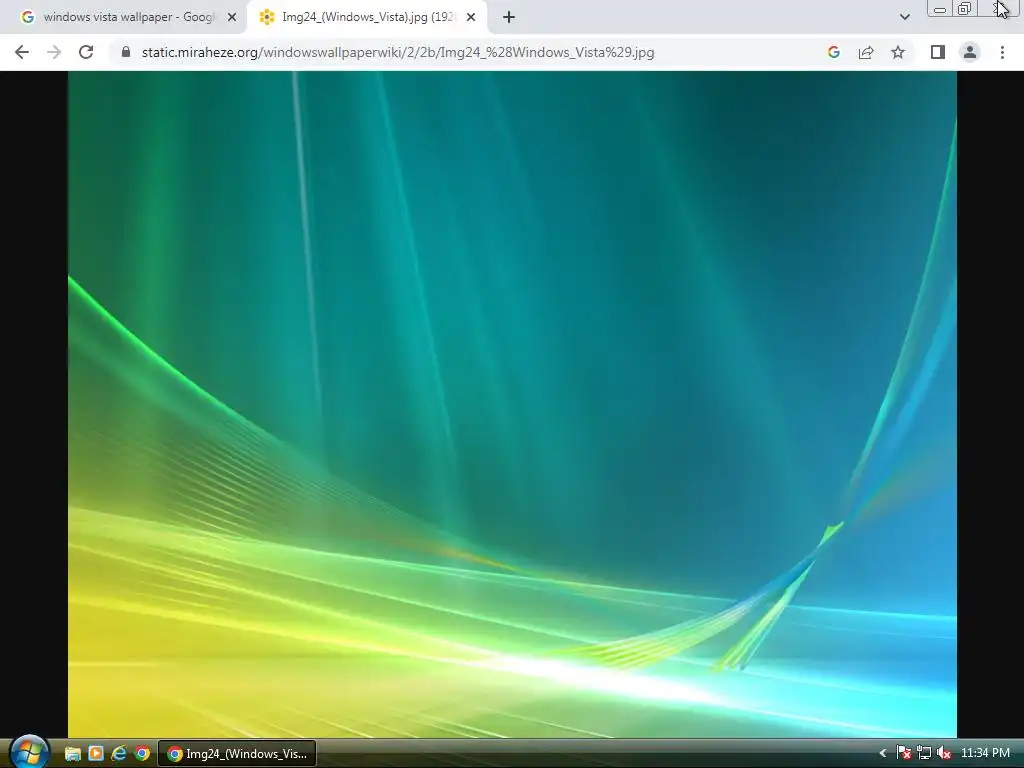Open Windows Explorer from taskbar
This screenshot has width=1024, height=768.
[72, 754]
